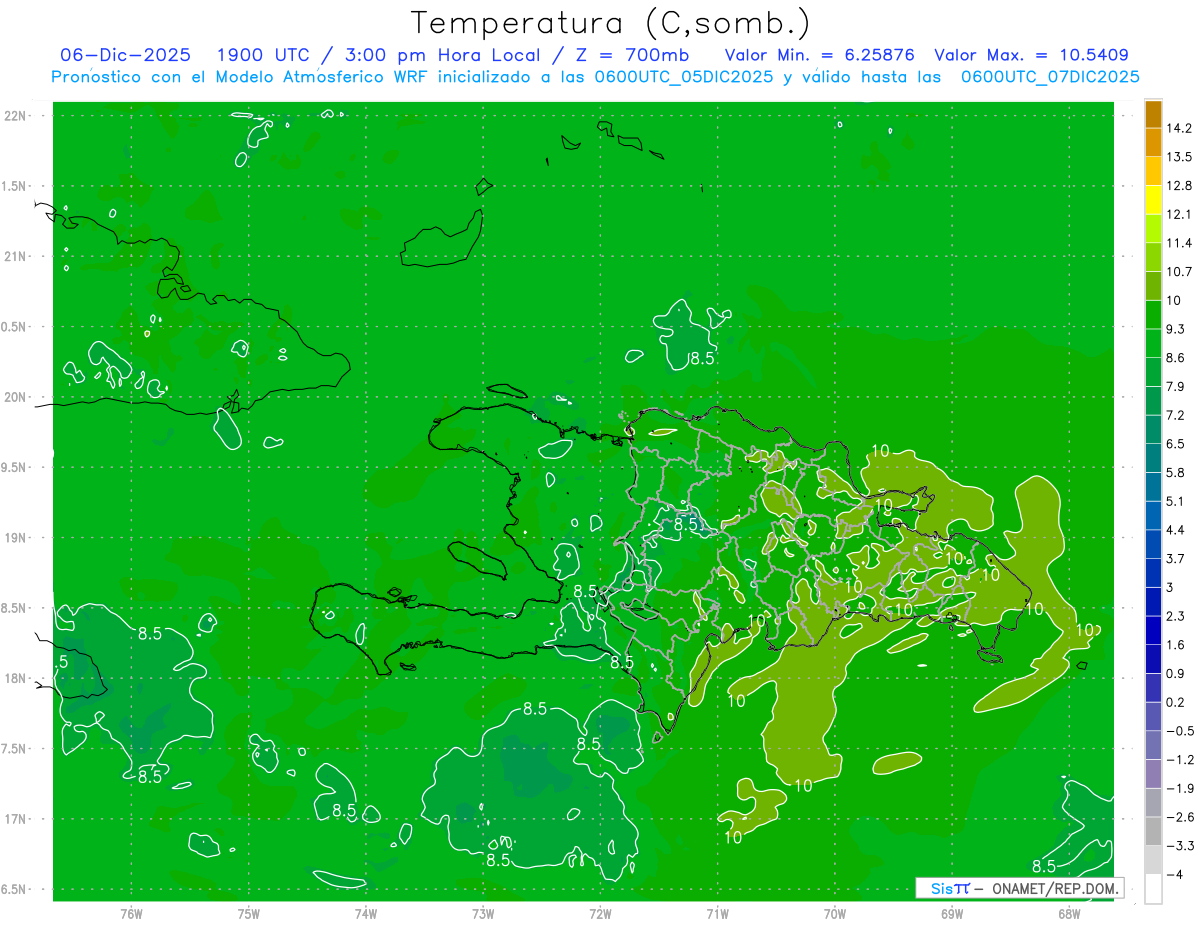Image resolution: width=1200 pixels, height=927 pixels.
Task: Click the colorbar label "9.3"
Action: tap(1175, 329)
